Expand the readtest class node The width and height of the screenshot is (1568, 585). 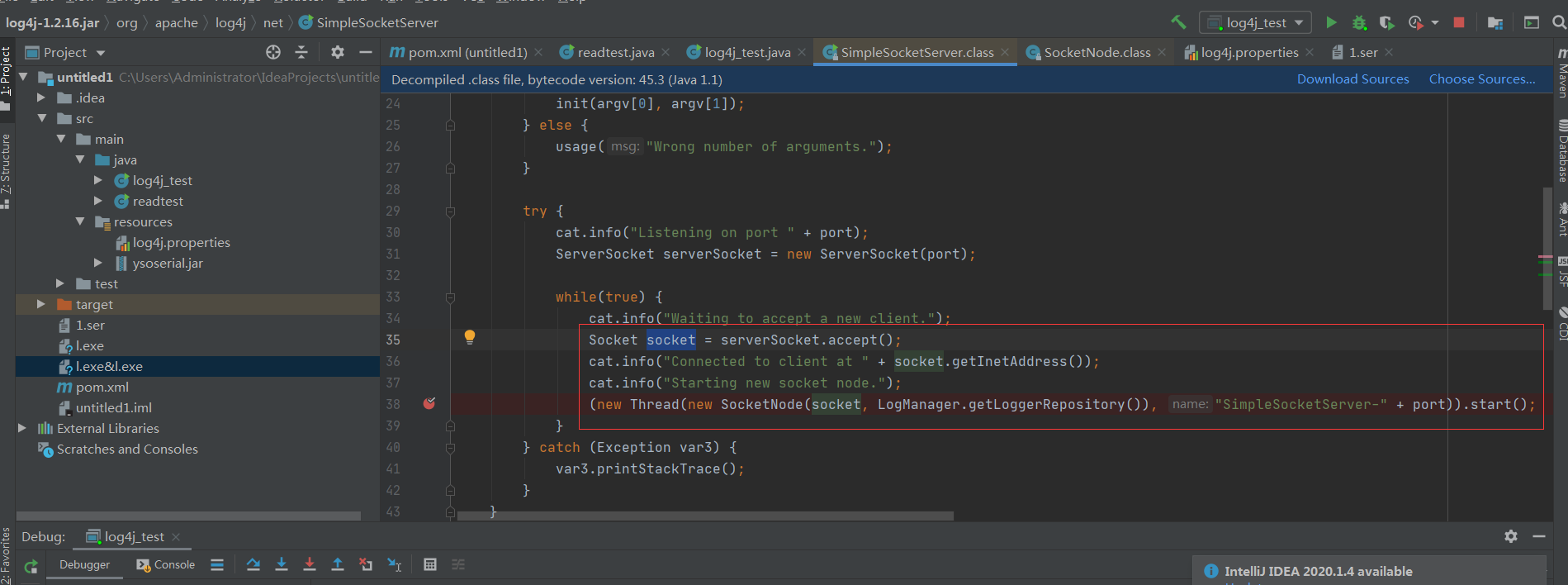point(98,201)
